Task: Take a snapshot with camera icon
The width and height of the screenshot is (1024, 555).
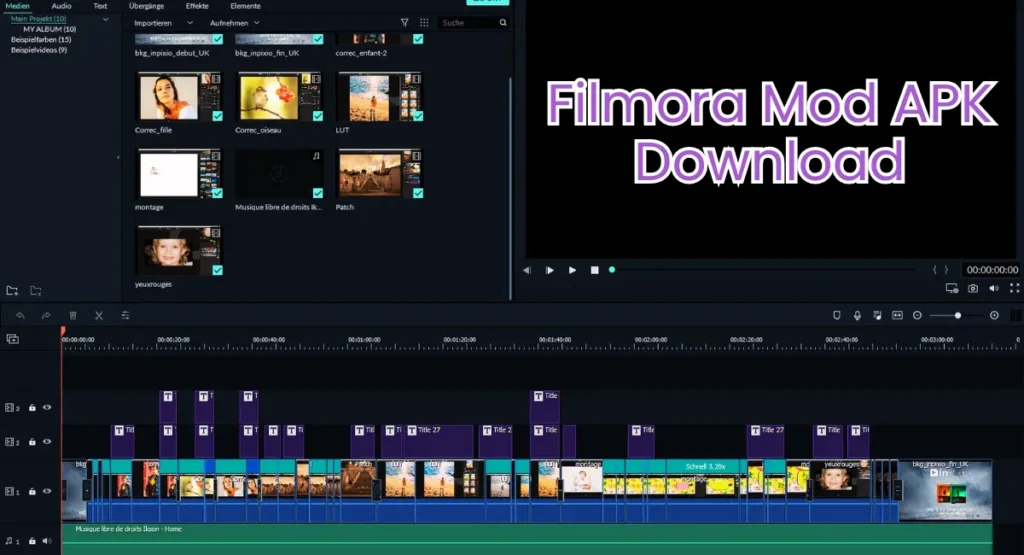Action: pyautogui.click(x=973, y=288)
